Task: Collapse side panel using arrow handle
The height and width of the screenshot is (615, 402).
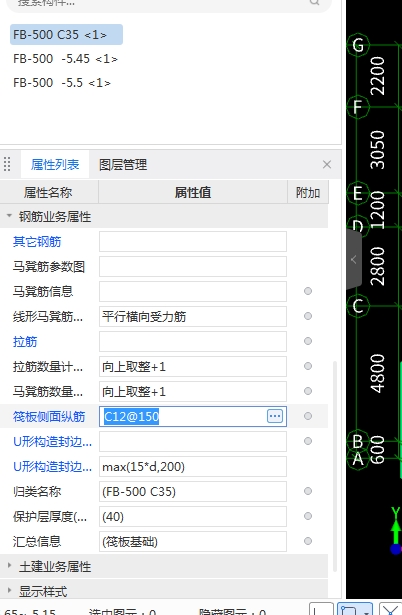Action: click(354, 259)
